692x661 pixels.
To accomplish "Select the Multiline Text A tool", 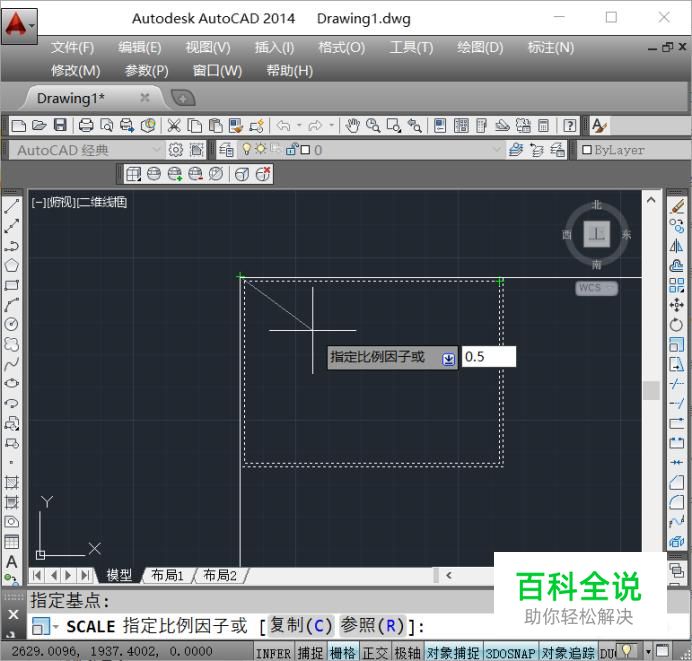I will [11, 561].
